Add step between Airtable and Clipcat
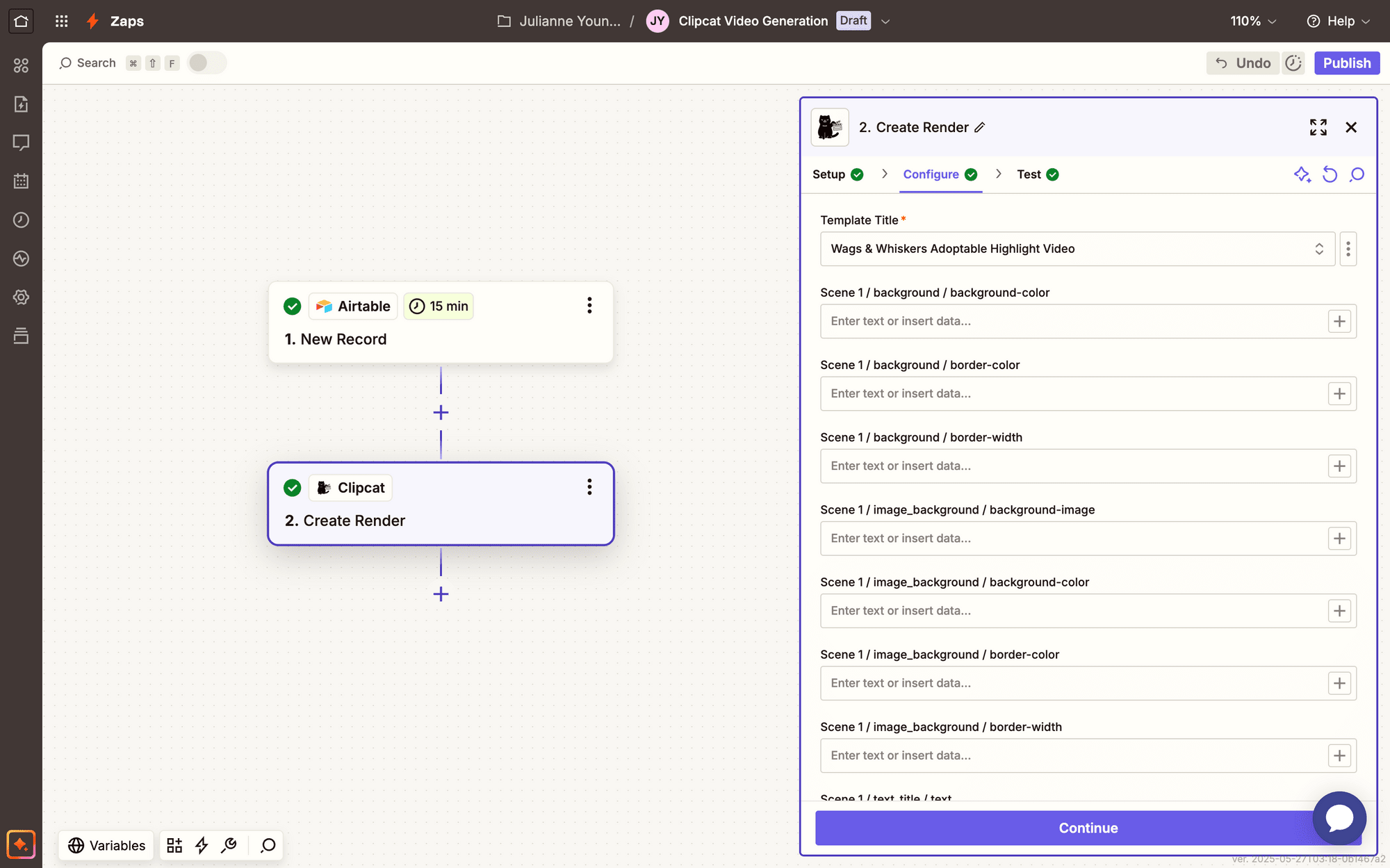 tap(441, 413)
